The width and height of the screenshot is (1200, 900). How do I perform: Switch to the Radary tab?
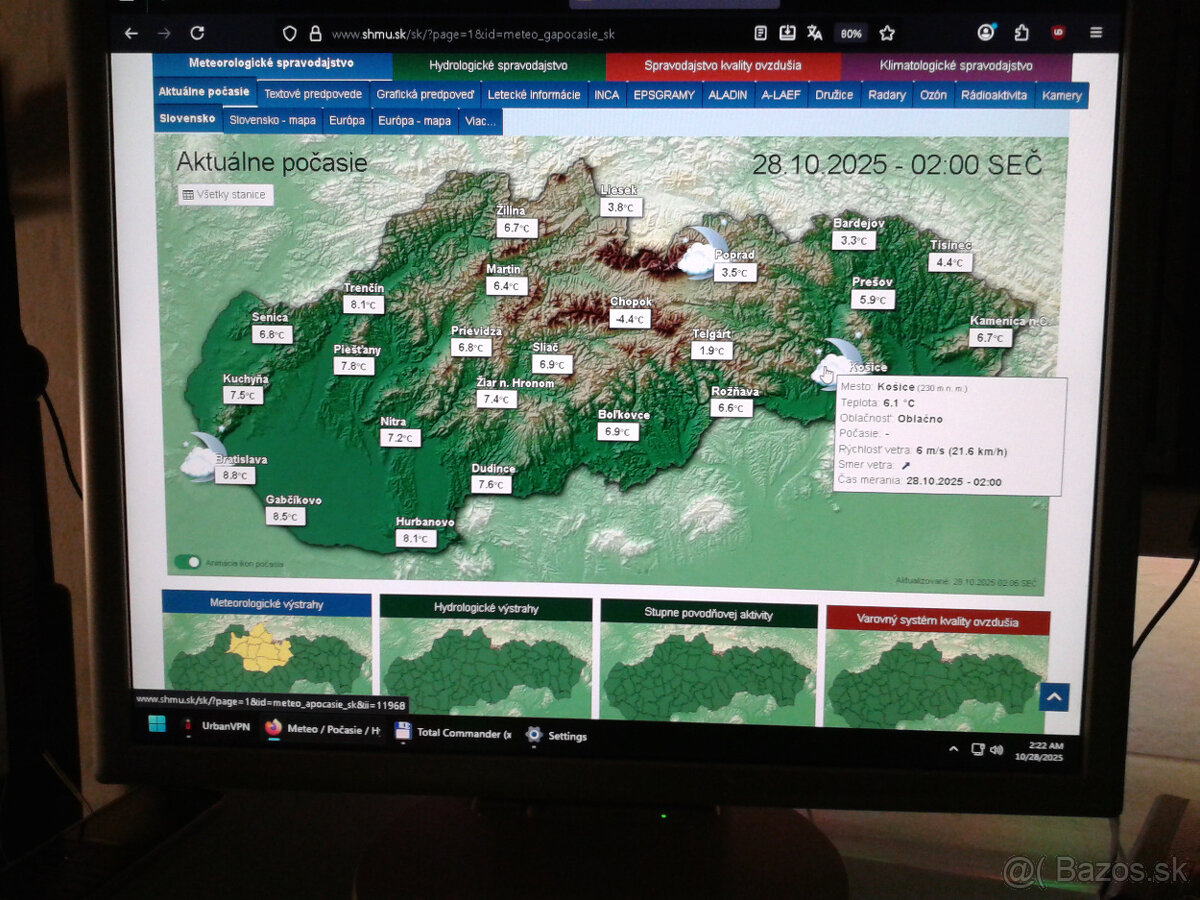(x=886, y=95)
